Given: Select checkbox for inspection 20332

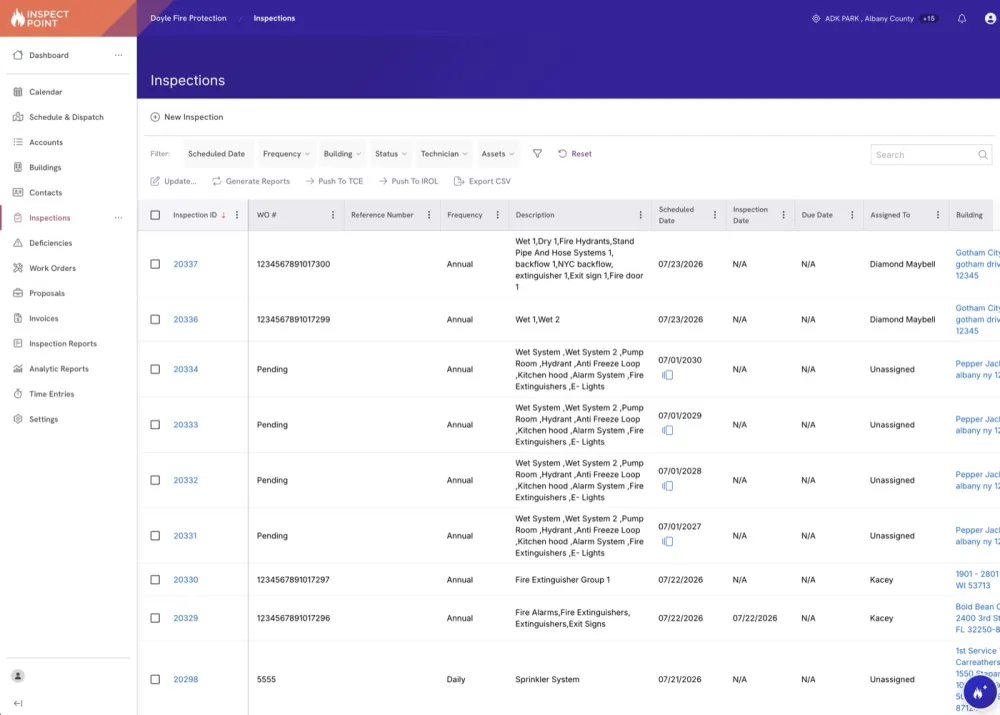Looking at the screenshot, I should click(x=155, y=480).
